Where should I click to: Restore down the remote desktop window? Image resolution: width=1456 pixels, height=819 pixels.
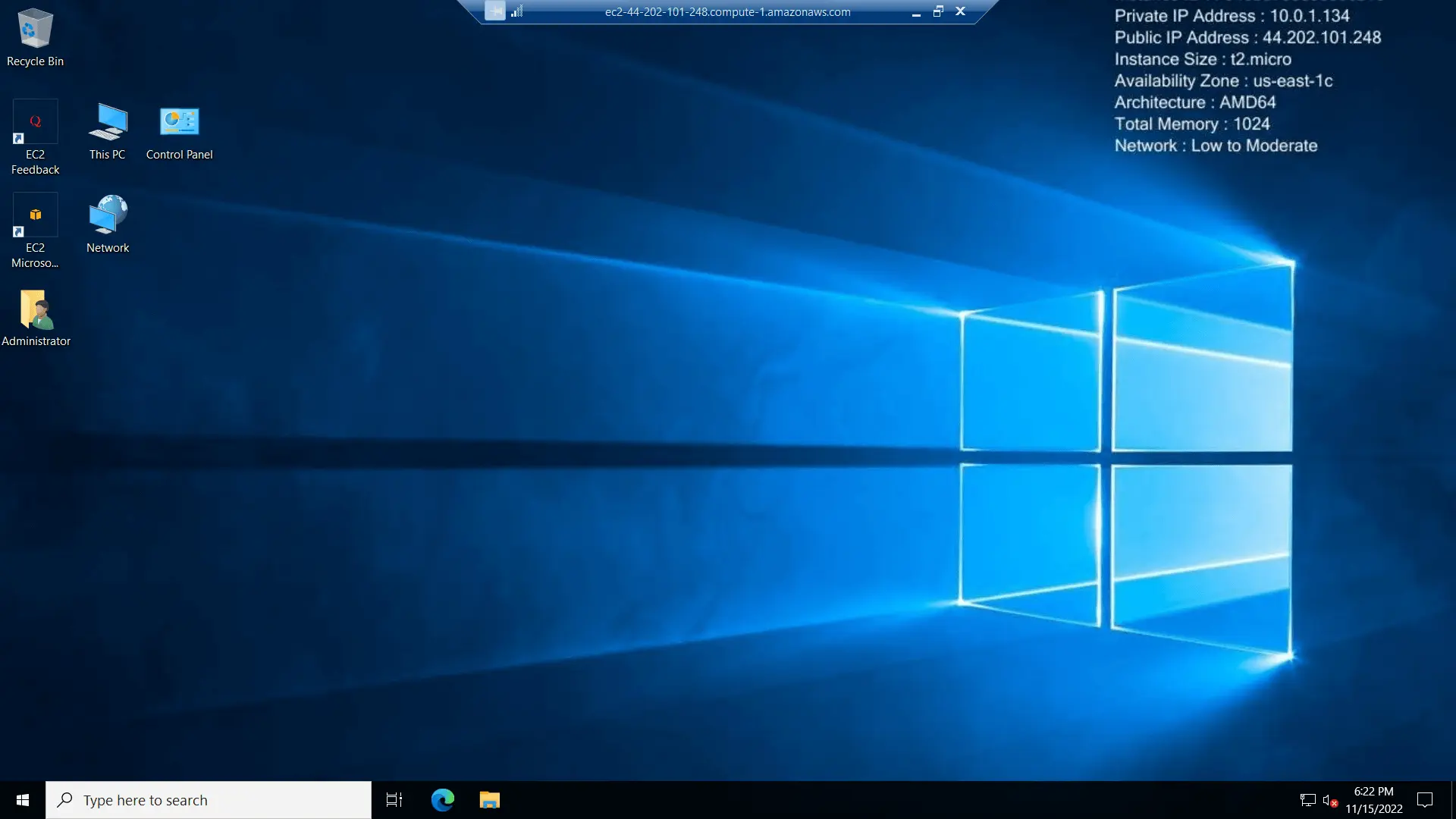click(938, 11)
